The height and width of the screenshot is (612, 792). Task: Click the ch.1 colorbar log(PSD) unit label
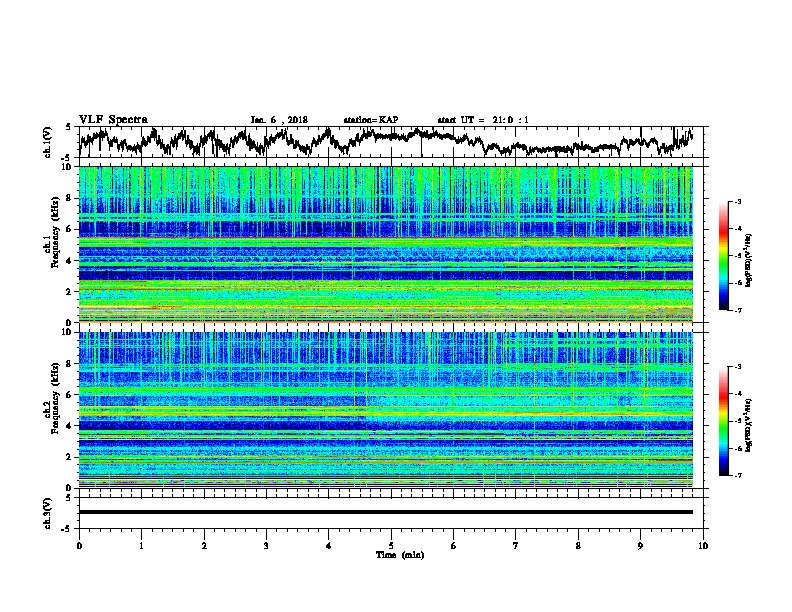pyautogui.click(x=749, y=260)
